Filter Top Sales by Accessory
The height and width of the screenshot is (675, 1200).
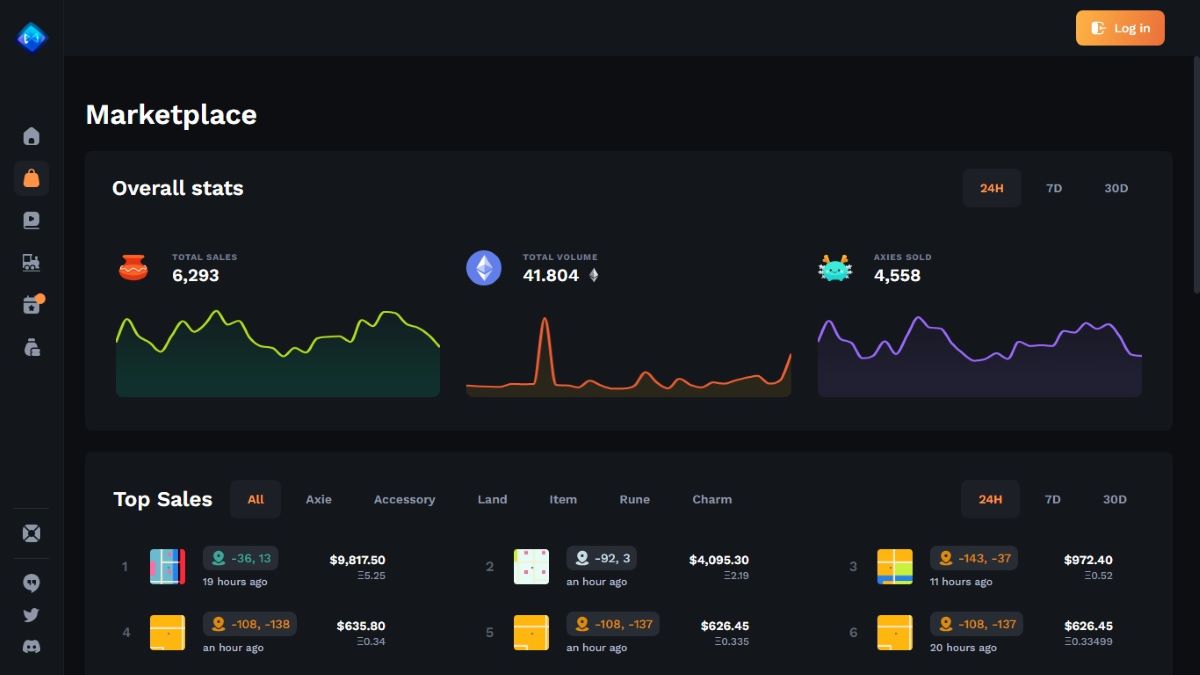tap(404, 499)
